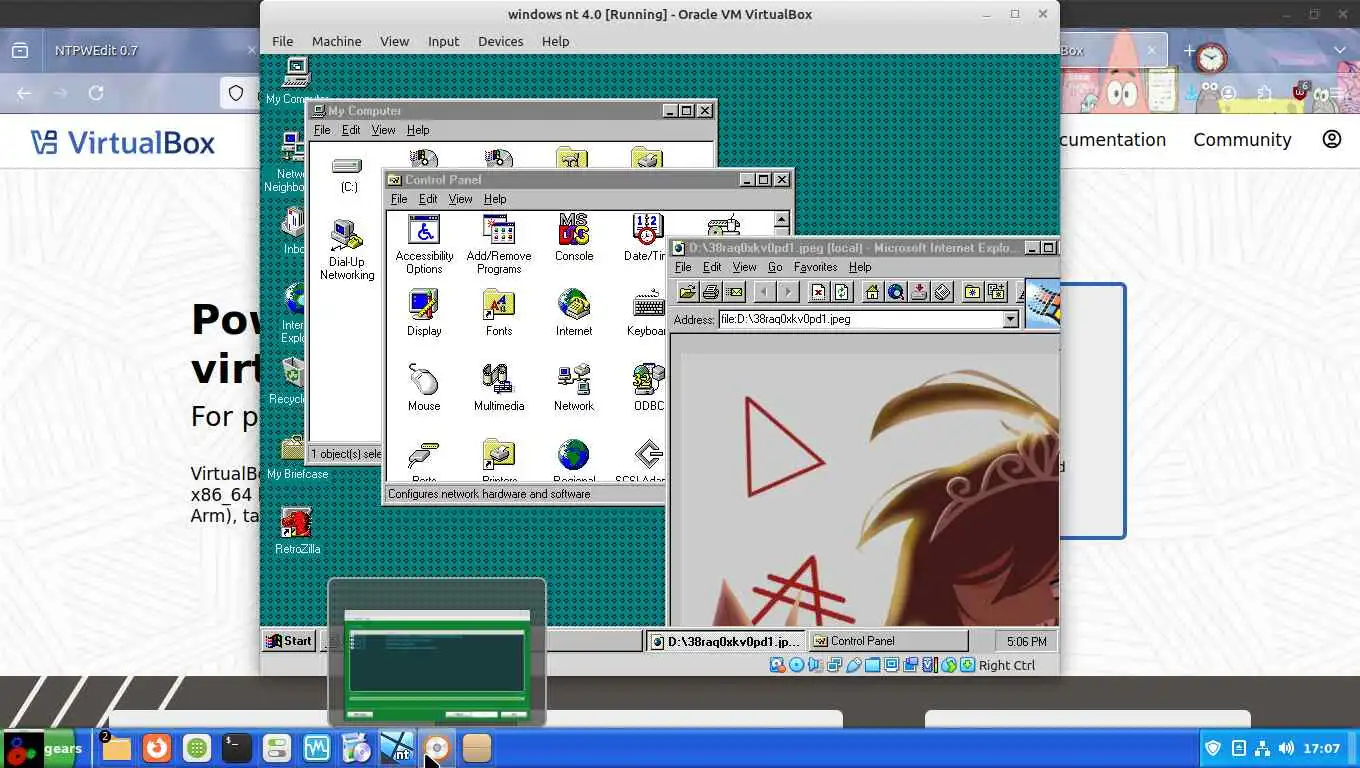Click the Search the Internet globe icon
This screenshot has width=1360, height=768.
click(x=896, y=292)
